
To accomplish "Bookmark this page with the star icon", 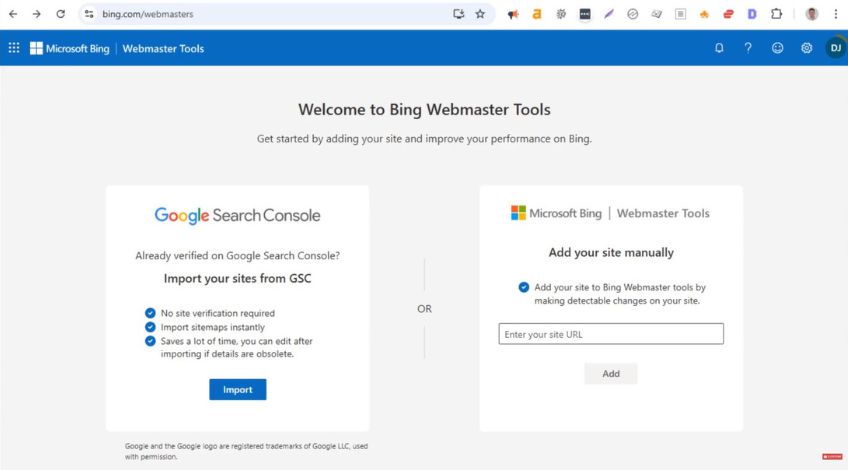I will (x=480, y=14).
